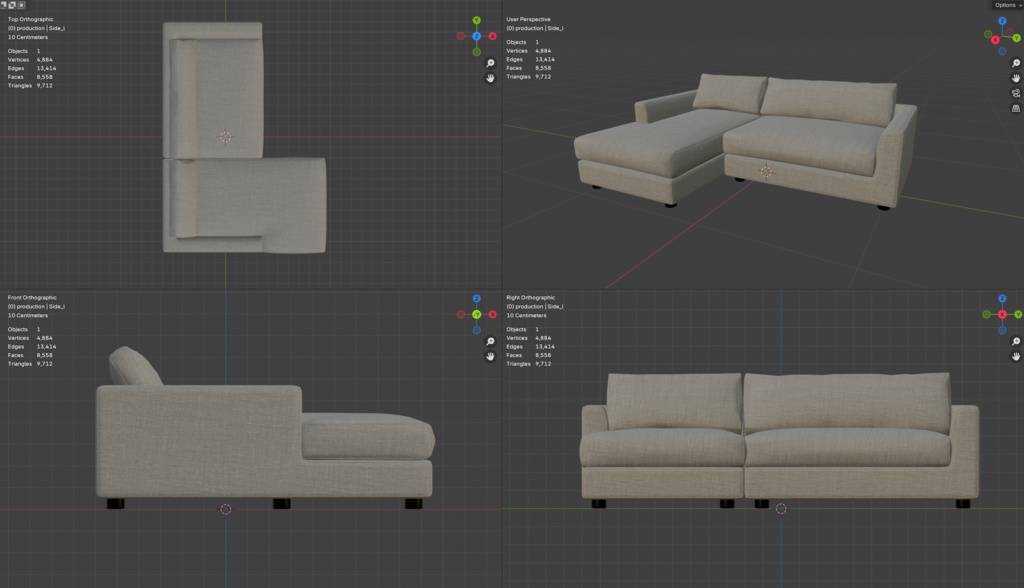Click red X center axis in Right view gizmo
Screen dimensions: 1024x588
click(1002, 314)
